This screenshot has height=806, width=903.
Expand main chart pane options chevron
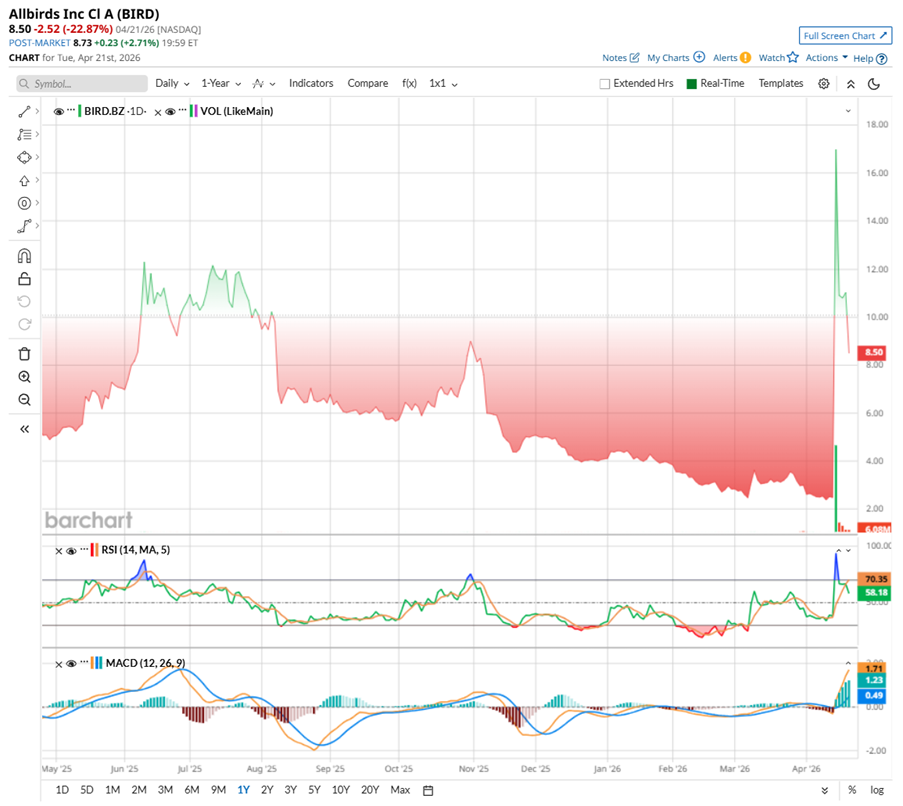click(x=848, y=111)
